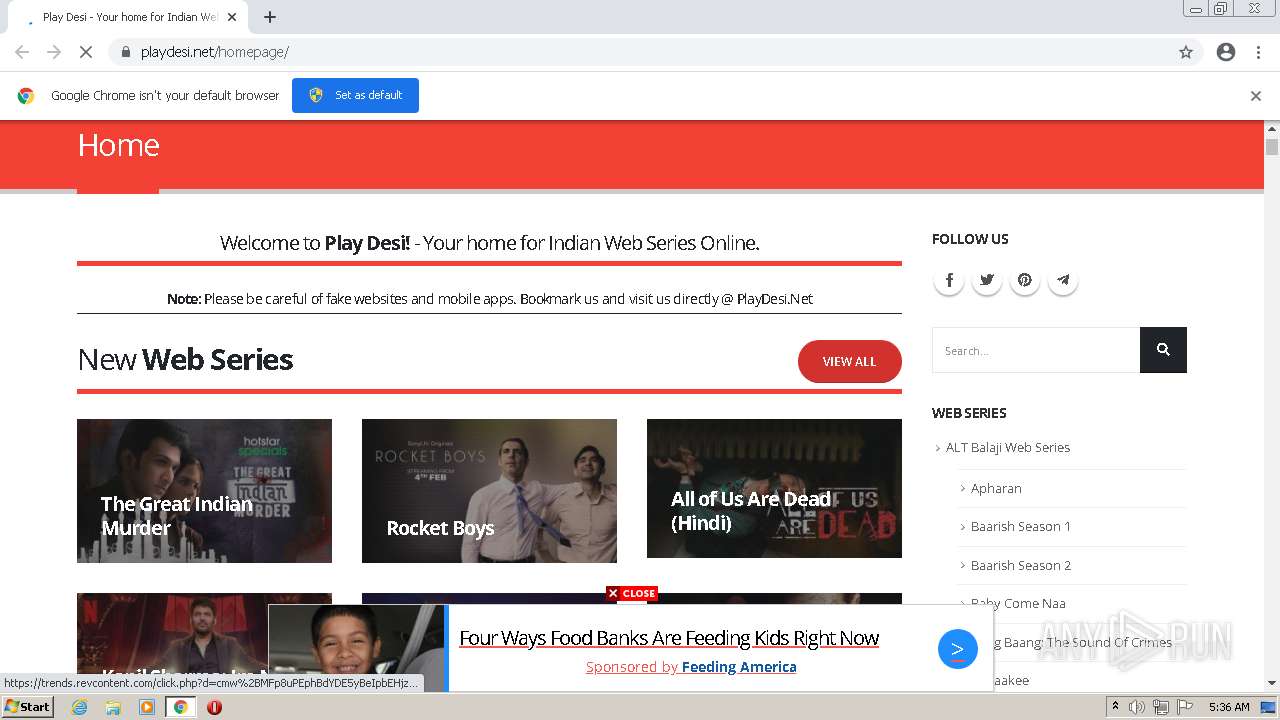Open File Explorer from the taskbar
Image resolution: width=1280 pixels, height=720 pixels.
[113, 707]
